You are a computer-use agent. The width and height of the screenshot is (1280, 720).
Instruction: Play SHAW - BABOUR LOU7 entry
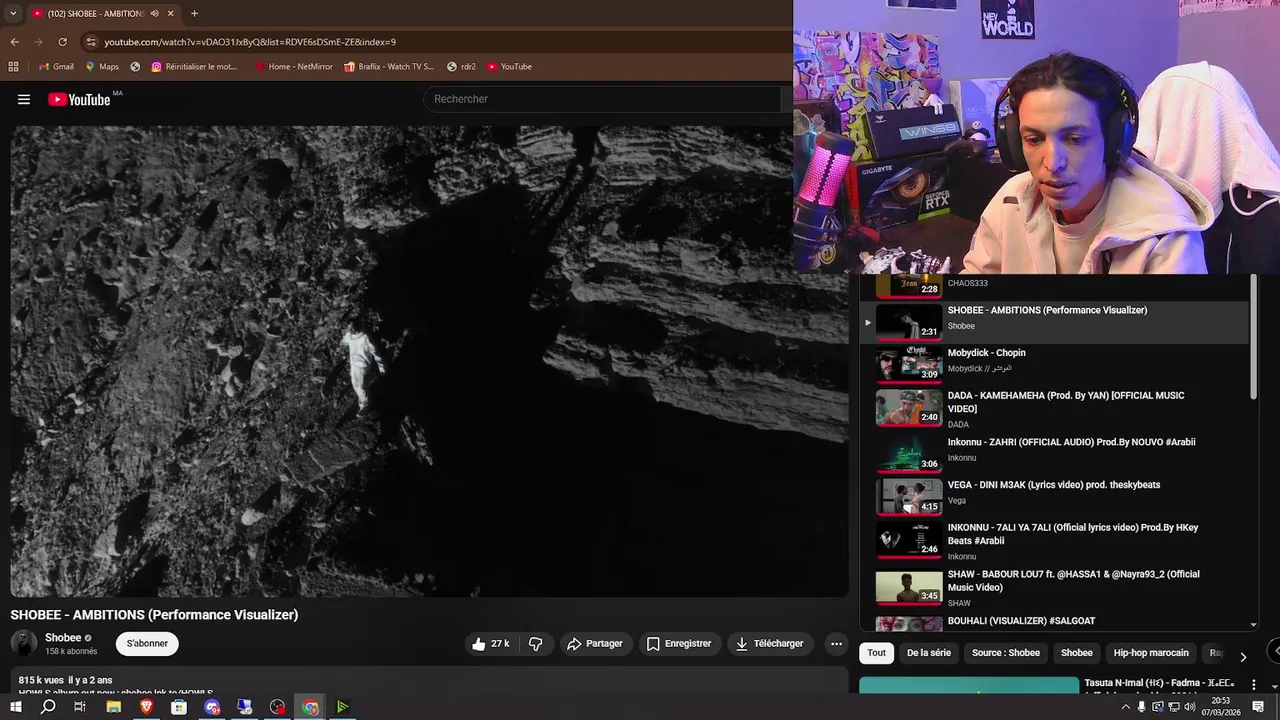pos(1054,588)
